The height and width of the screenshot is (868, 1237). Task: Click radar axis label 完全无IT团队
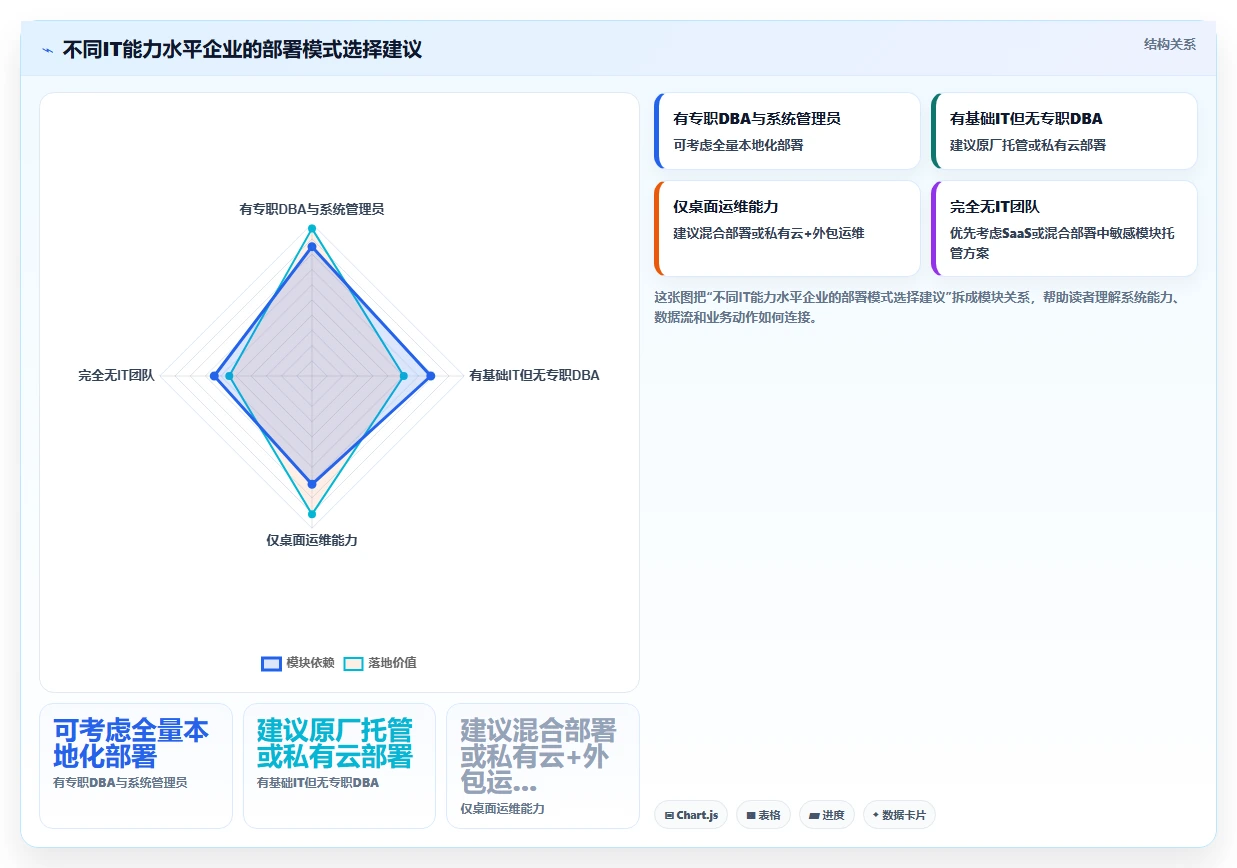116,375
